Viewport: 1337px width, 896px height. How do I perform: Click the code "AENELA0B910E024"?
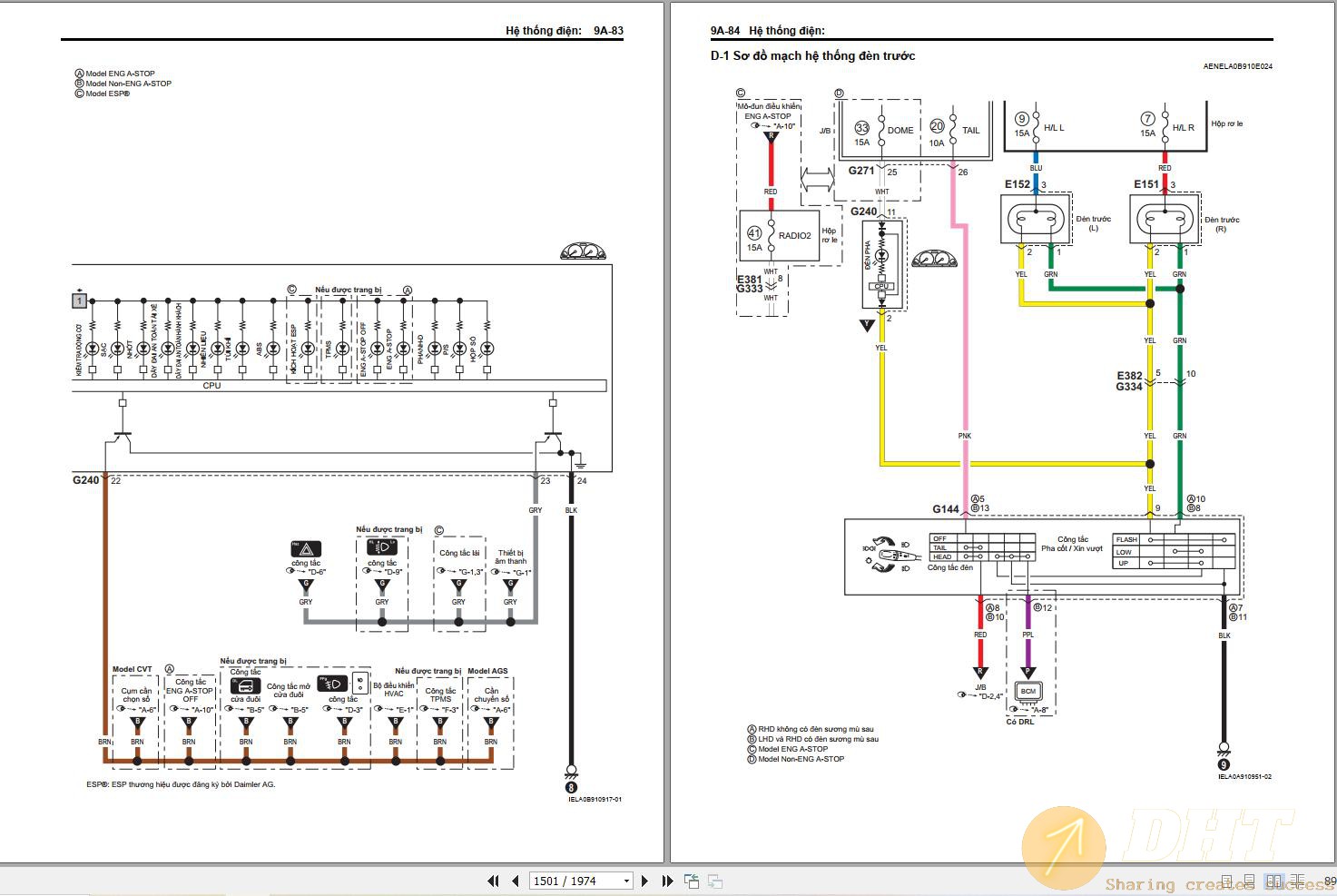[1237, 66]
